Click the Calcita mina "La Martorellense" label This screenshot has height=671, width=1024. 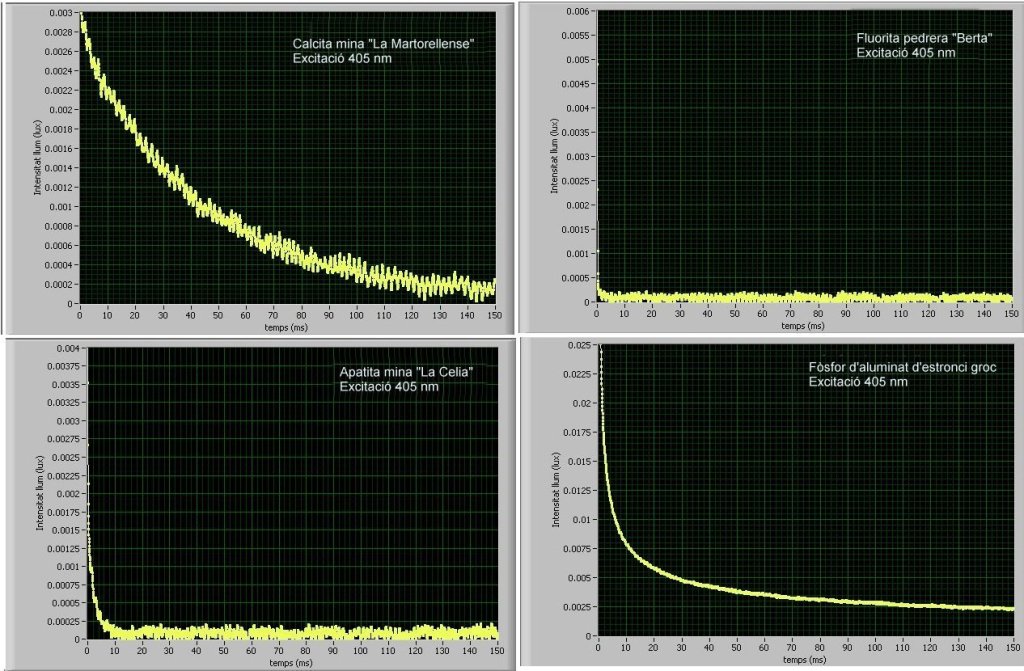click(x=382, y=45)
